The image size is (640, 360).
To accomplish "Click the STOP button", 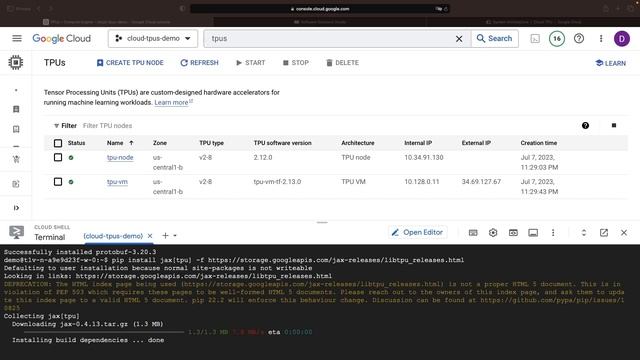I will tap(296, 63).
